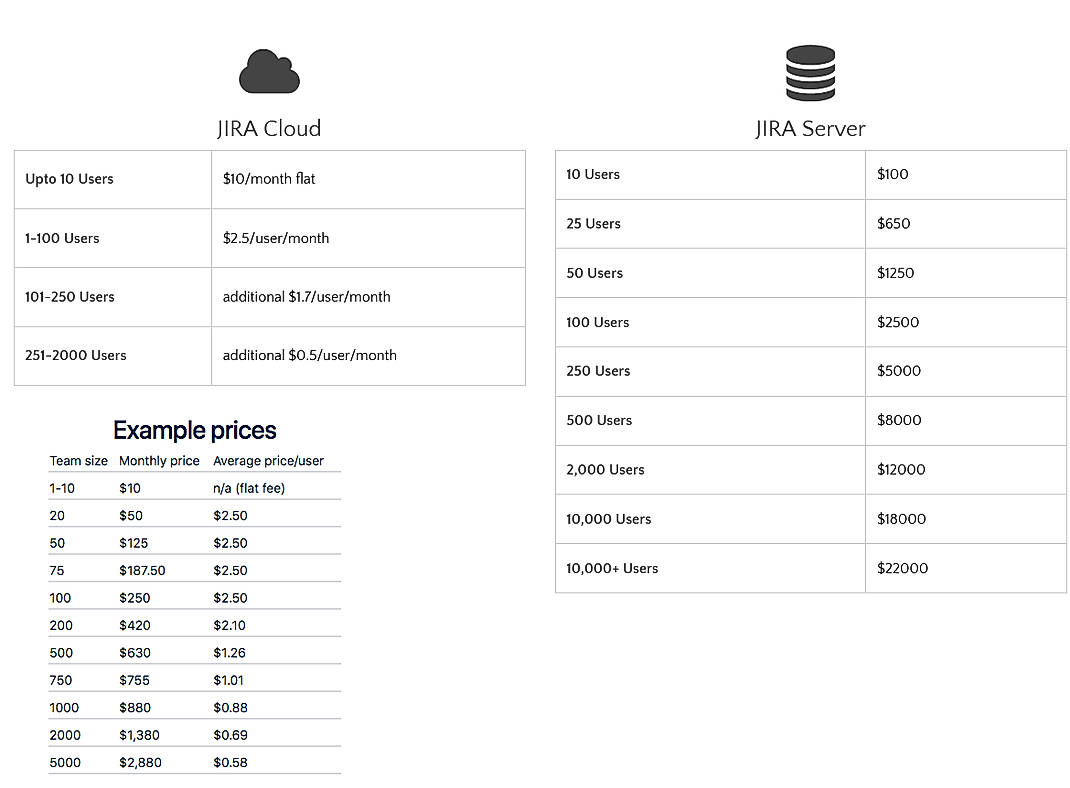Select the JIRA Cloud heading
Image resolution: width=1070 pixels, height=788 pixels.
click(268, 128)
